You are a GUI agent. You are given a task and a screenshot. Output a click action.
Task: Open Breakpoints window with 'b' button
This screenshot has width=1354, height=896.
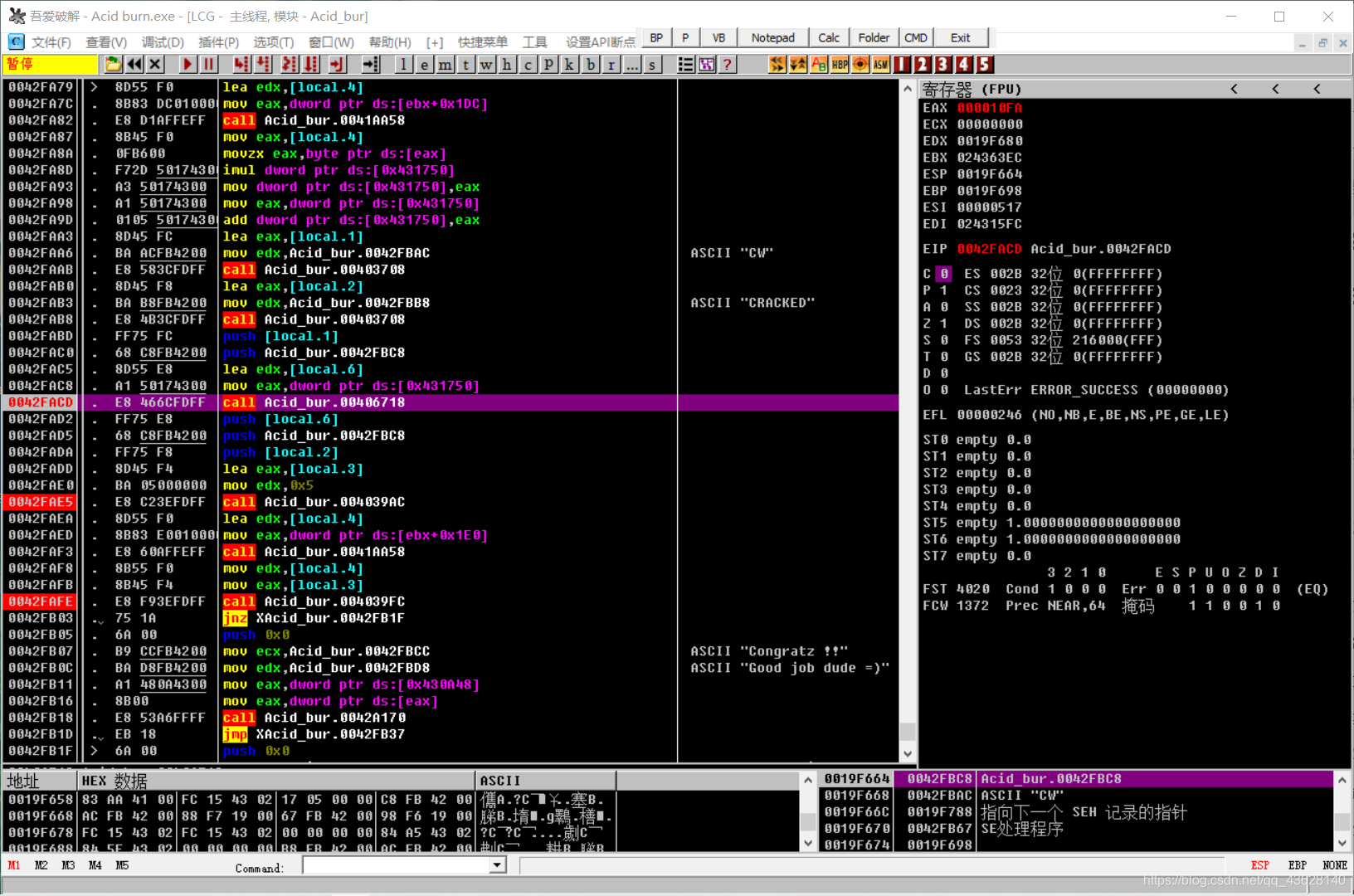tap(590, 64)
